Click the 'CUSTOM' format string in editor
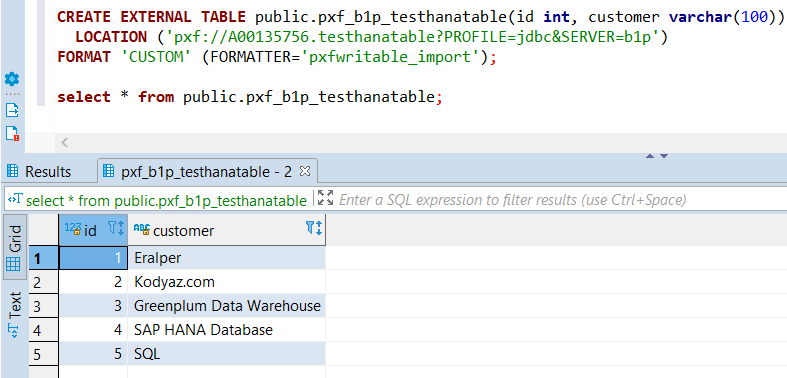Screen dimensions: 787x378 (x=157, y=57)
